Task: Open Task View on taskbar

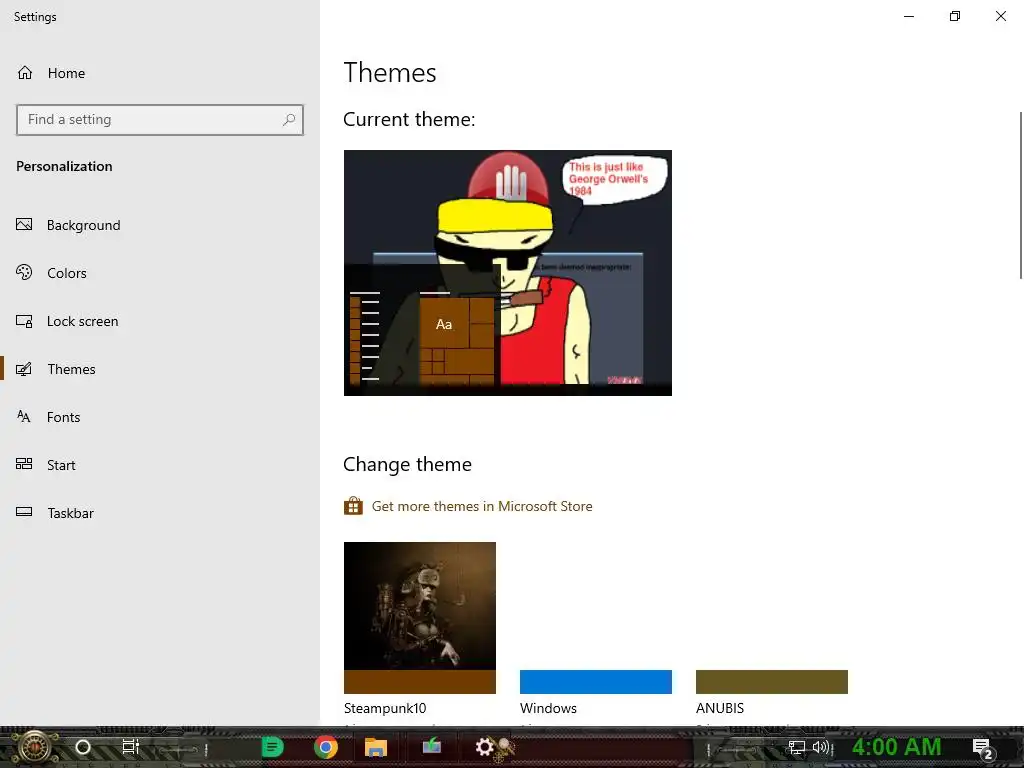Action: point(131,747)
